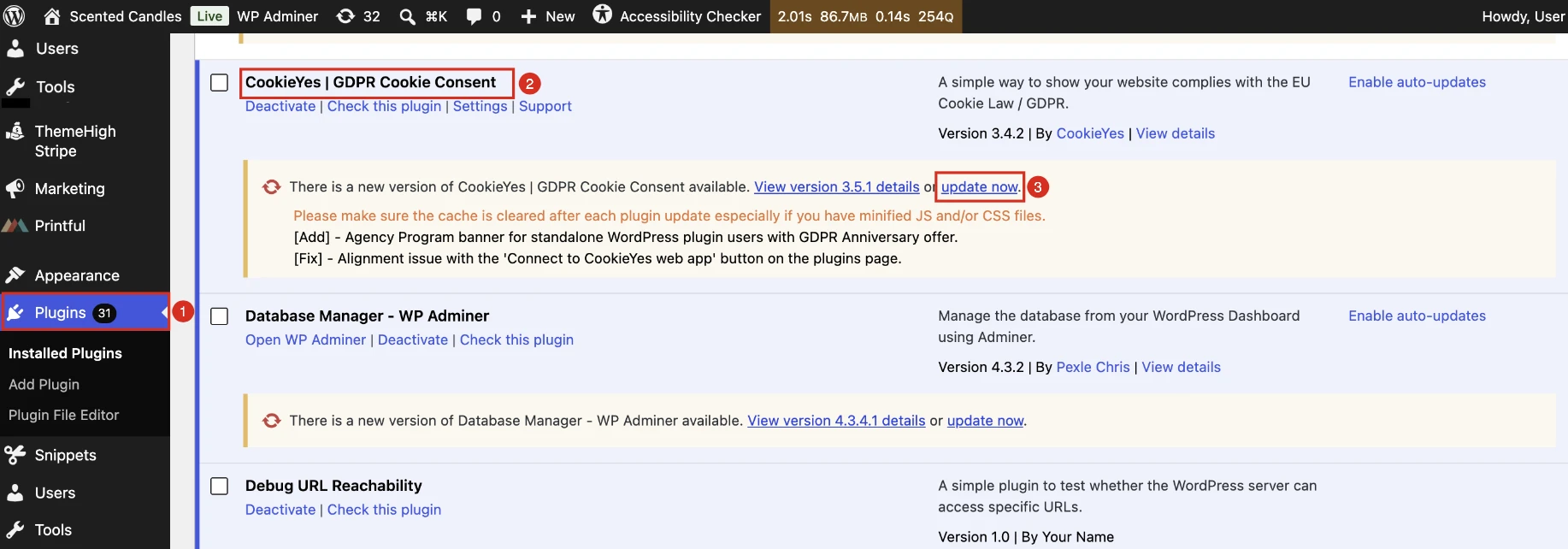Click the Printful logo icon
The width and height of the screenshot is (1568, 549).
pyautogui.click(x=15, y=226)
